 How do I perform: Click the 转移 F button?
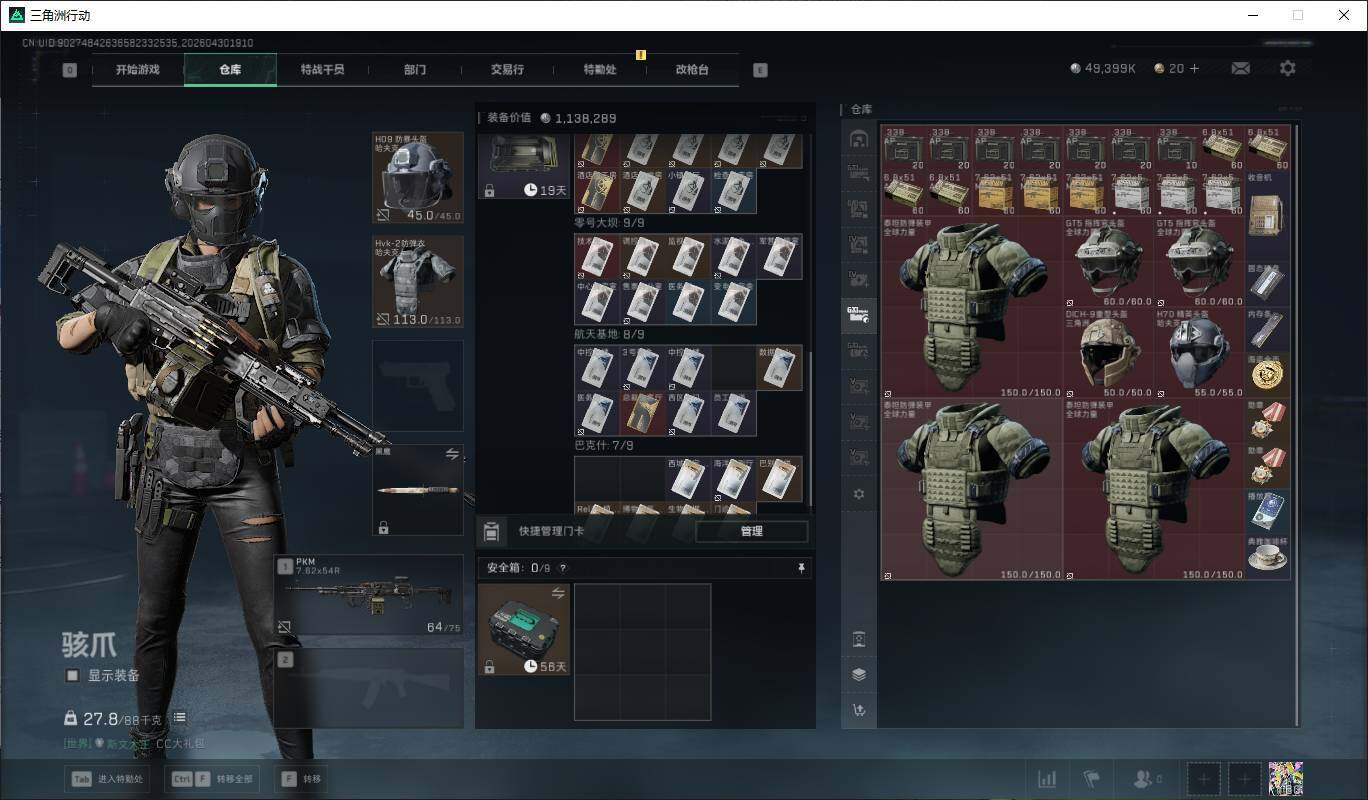click(x=301, y=779)
